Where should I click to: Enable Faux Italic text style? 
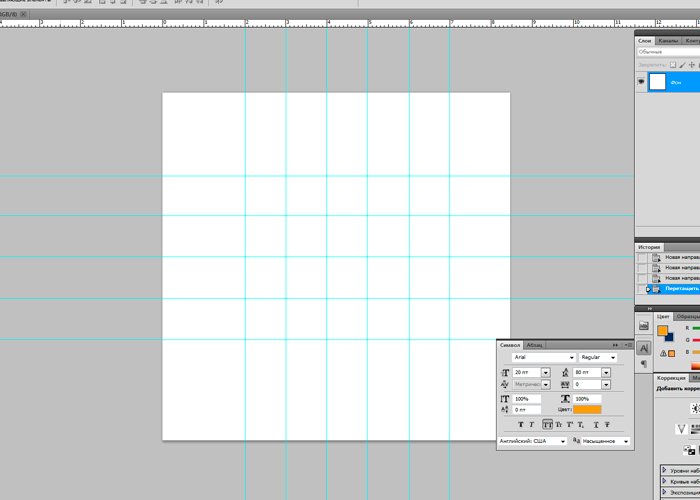point(533,425)
